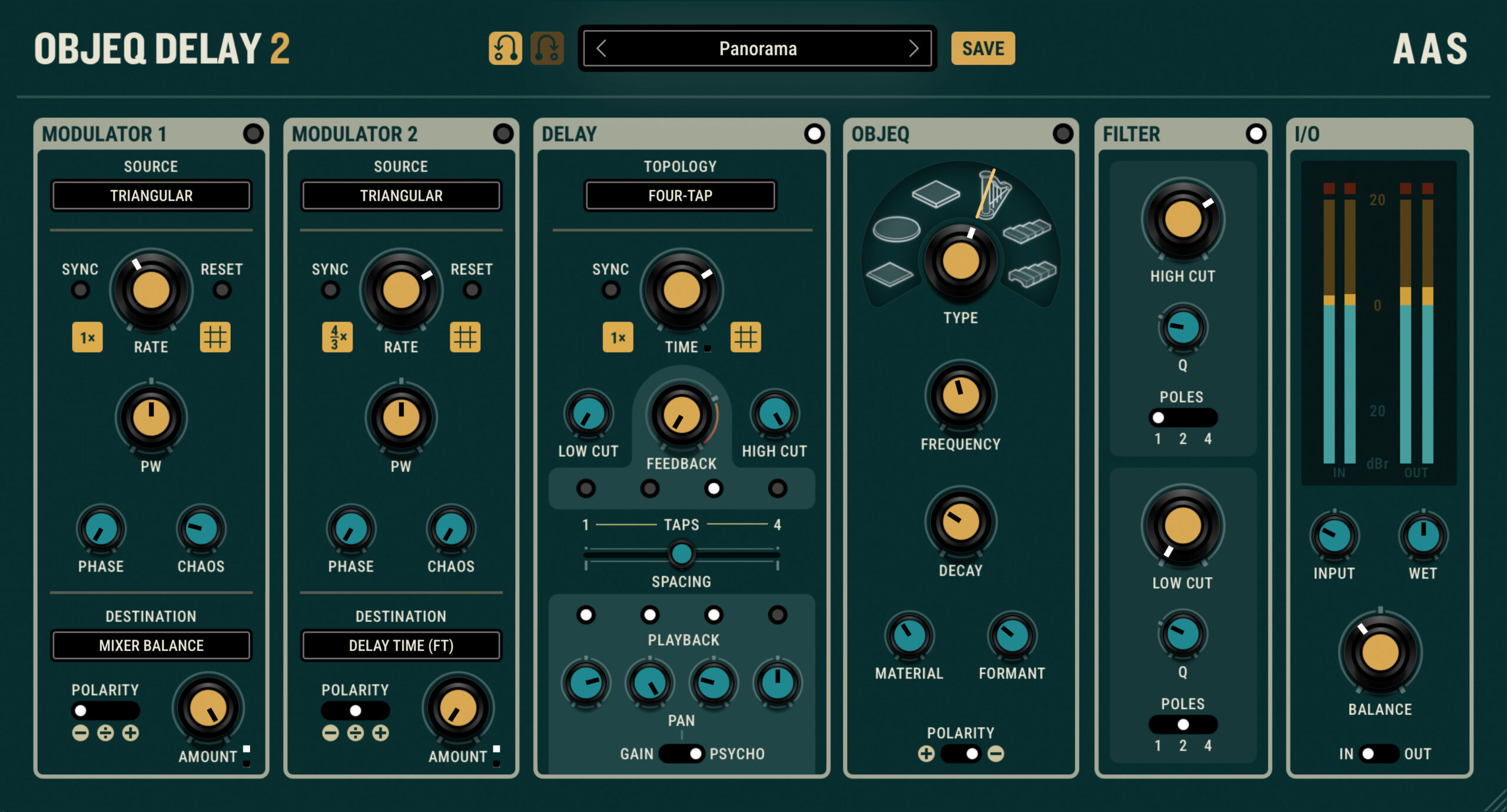1507x812 pixels.
Task: Click the plus polarity icon in Modulator 1
Action: [x=130, y=733]
